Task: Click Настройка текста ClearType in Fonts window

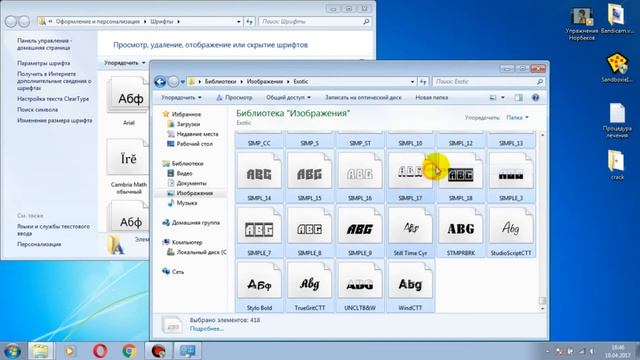Action: (x=53, y=99)
